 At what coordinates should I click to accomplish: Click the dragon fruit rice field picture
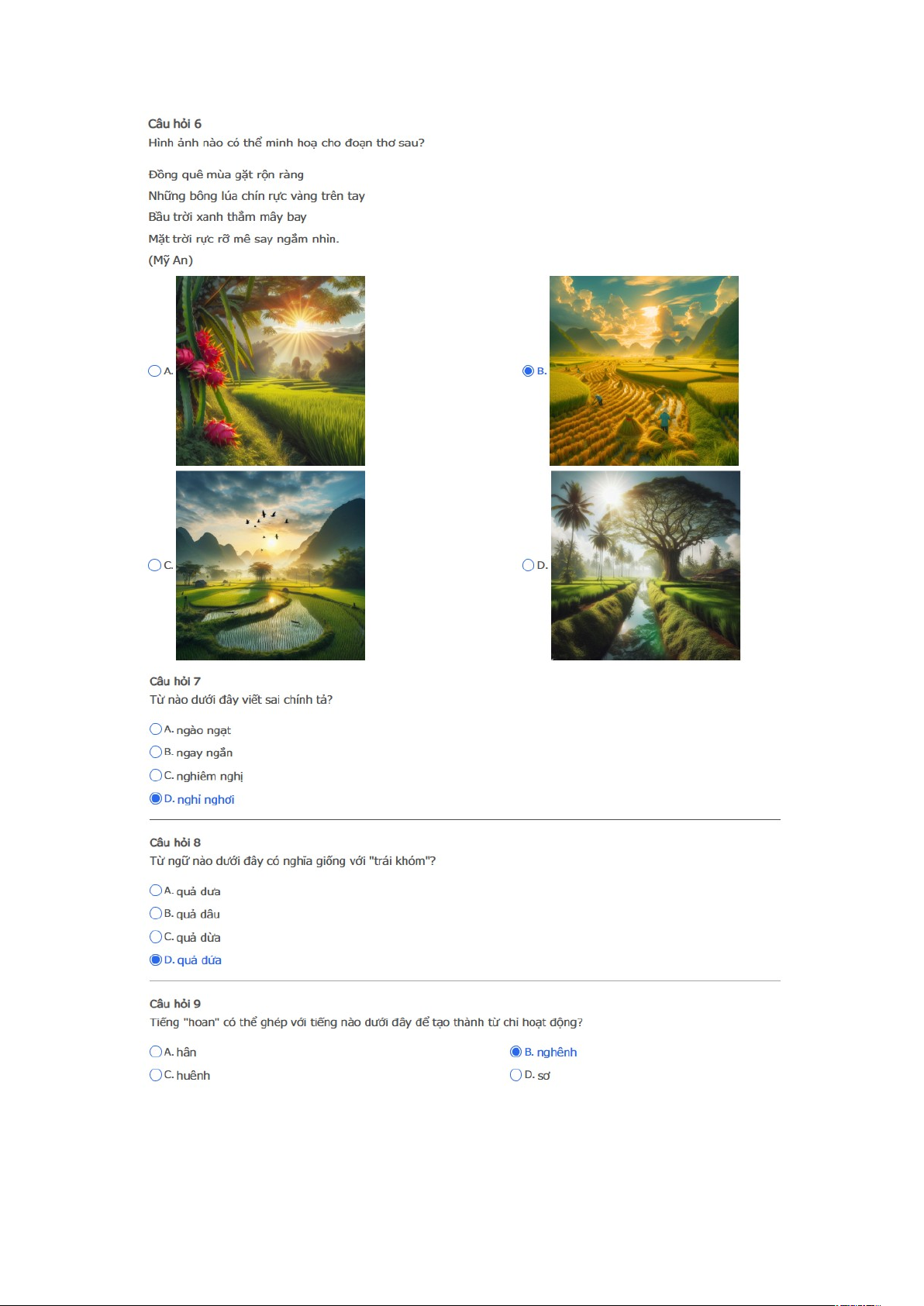click(271, 370)
